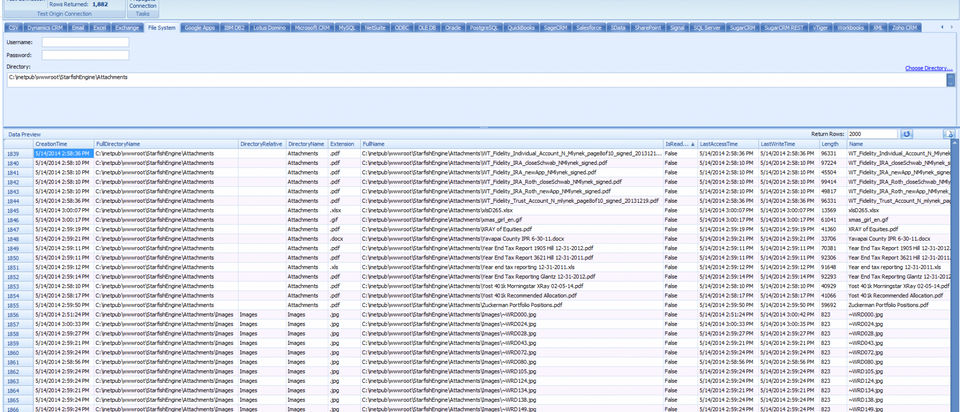This screenshot has height=412, width=960.
Task: Open the Google Apps tab
Action: (x=200, y=28)
